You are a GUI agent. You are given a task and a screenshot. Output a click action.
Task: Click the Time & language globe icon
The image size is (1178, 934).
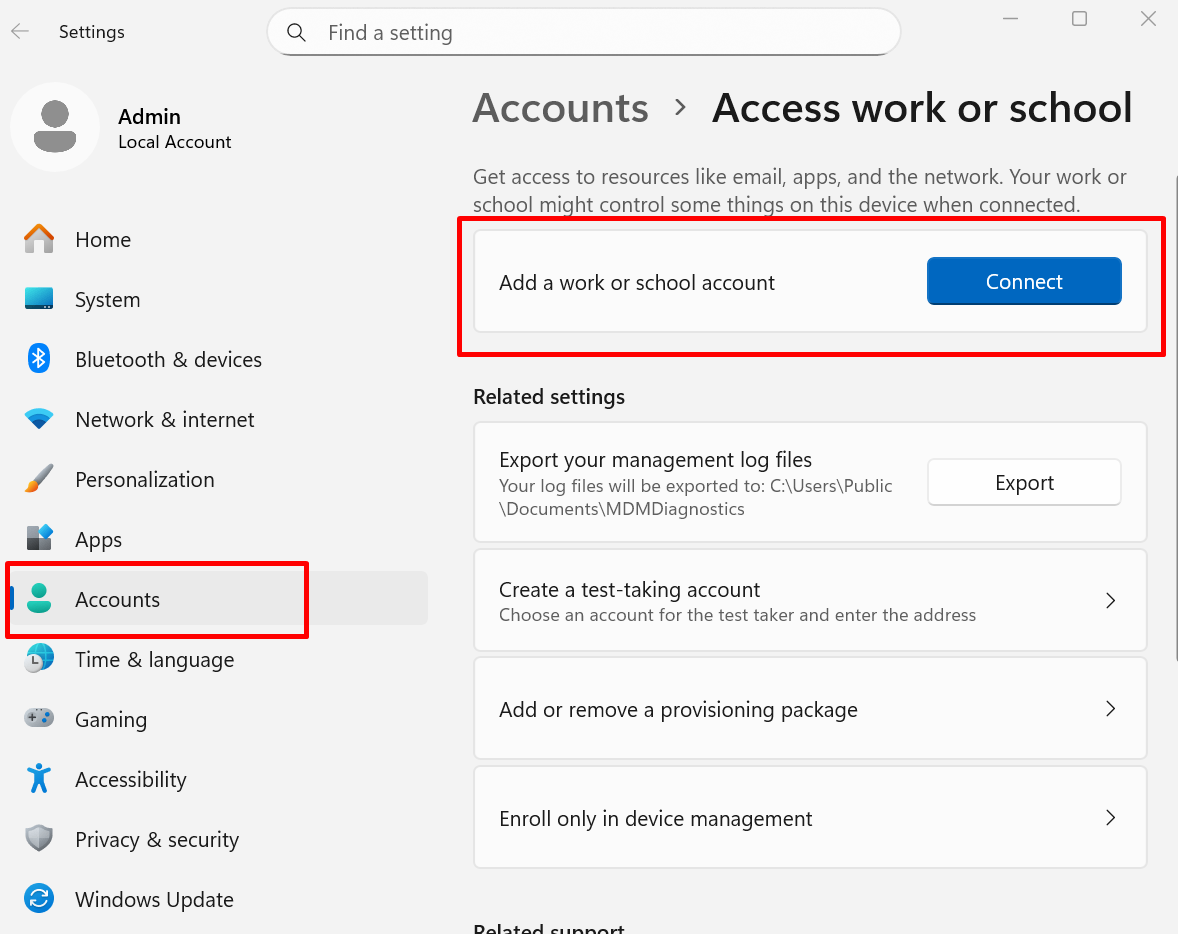pos(39,659)
